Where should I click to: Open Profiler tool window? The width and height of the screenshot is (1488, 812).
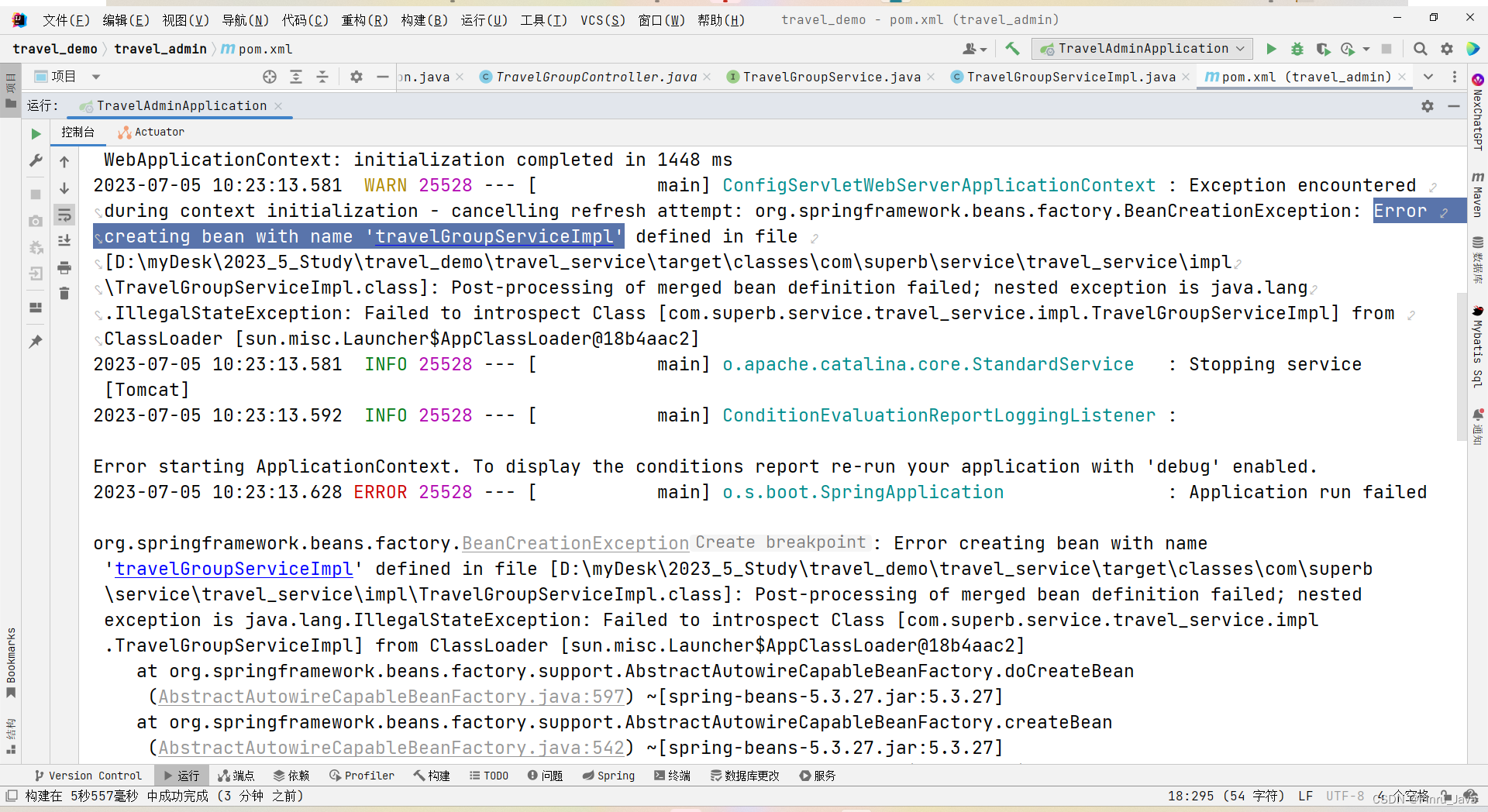point(361,776)
